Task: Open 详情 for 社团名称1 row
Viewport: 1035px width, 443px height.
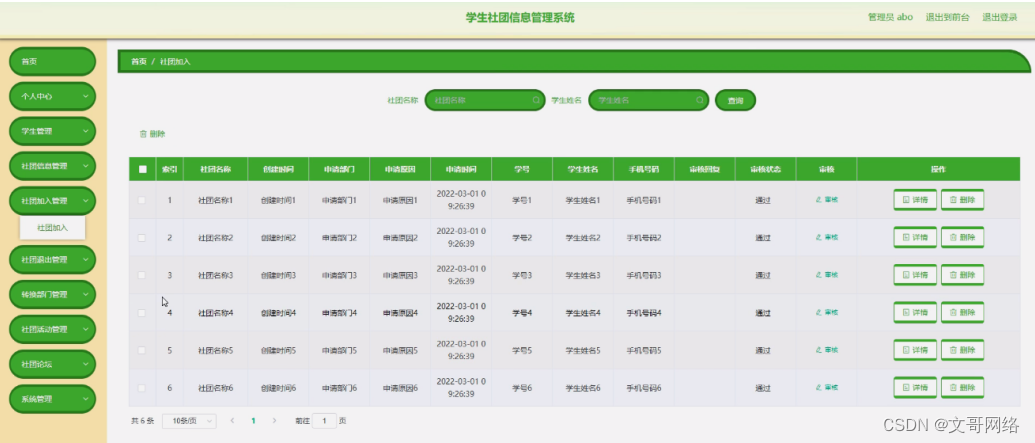Action: [x=915, y=199]
